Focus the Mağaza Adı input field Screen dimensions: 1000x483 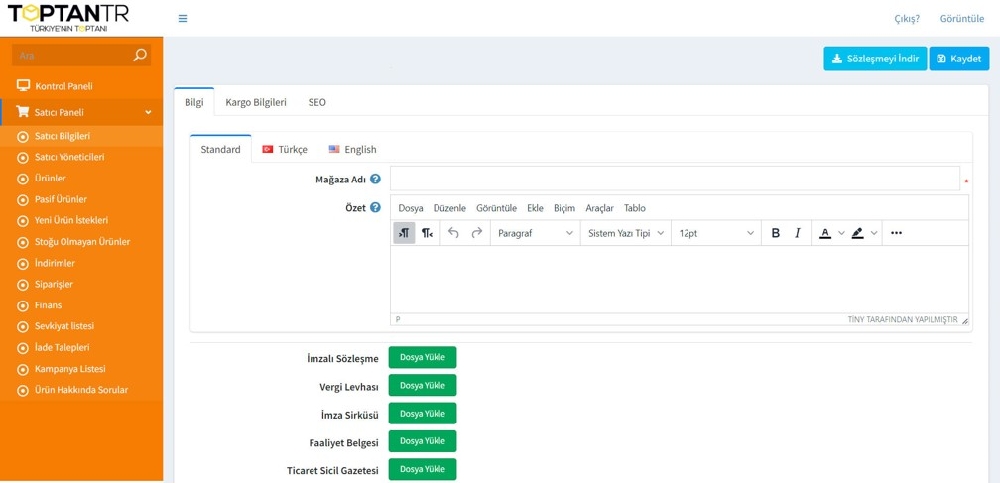click(x=674, y=179)
